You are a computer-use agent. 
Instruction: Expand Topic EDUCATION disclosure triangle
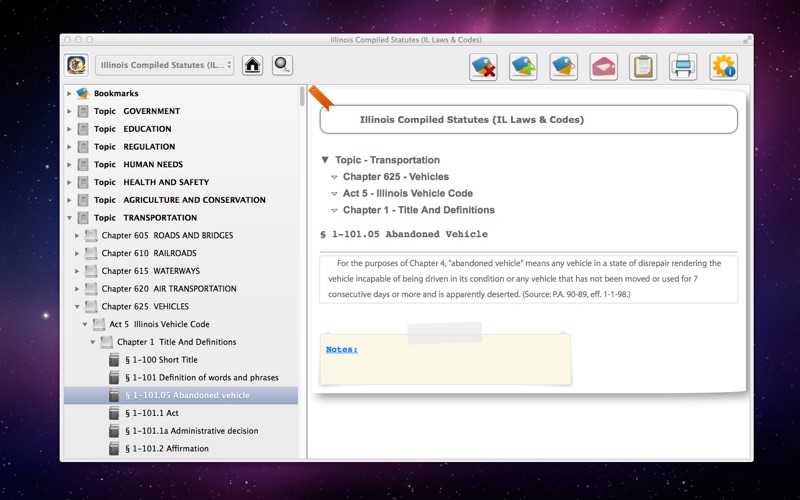click(69, 129)
